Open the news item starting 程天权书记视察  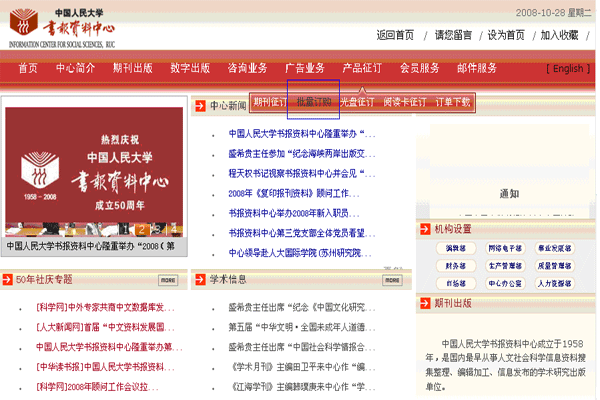point(302,174)
